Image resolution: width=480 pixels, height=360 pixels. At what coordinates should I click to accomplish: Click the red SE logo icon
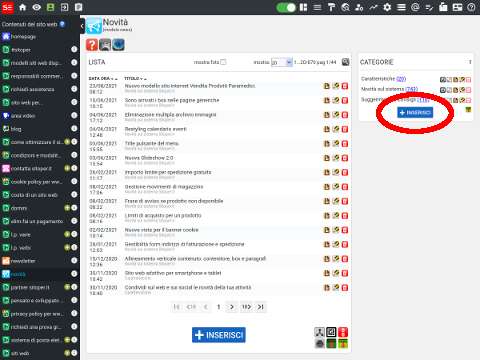click(x=7, y=7)
